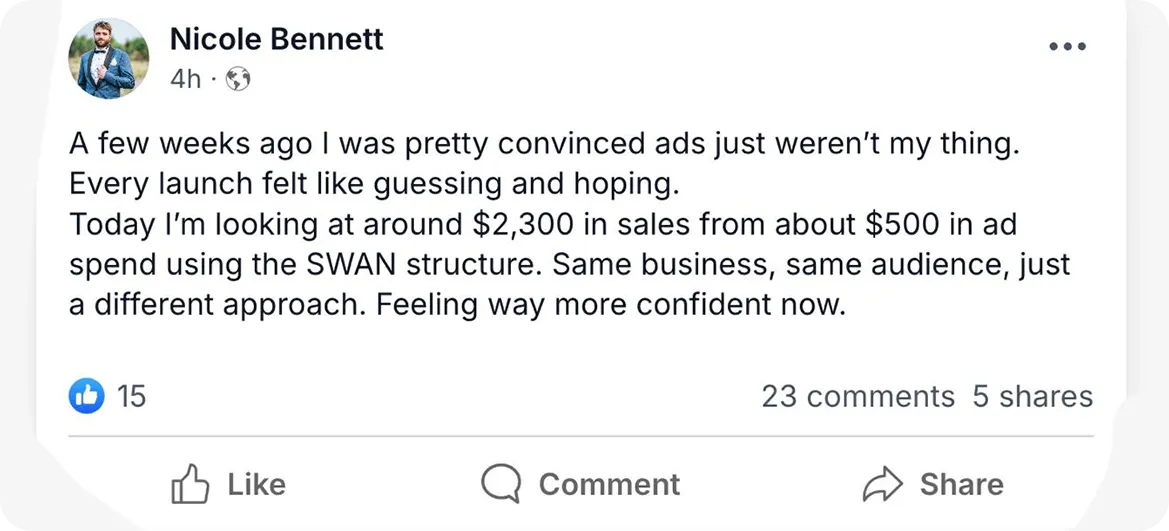View the 15 reactions count
The width and height of the screenshot is (1169, 531).
pyautogui.click(x=132, y=396)
